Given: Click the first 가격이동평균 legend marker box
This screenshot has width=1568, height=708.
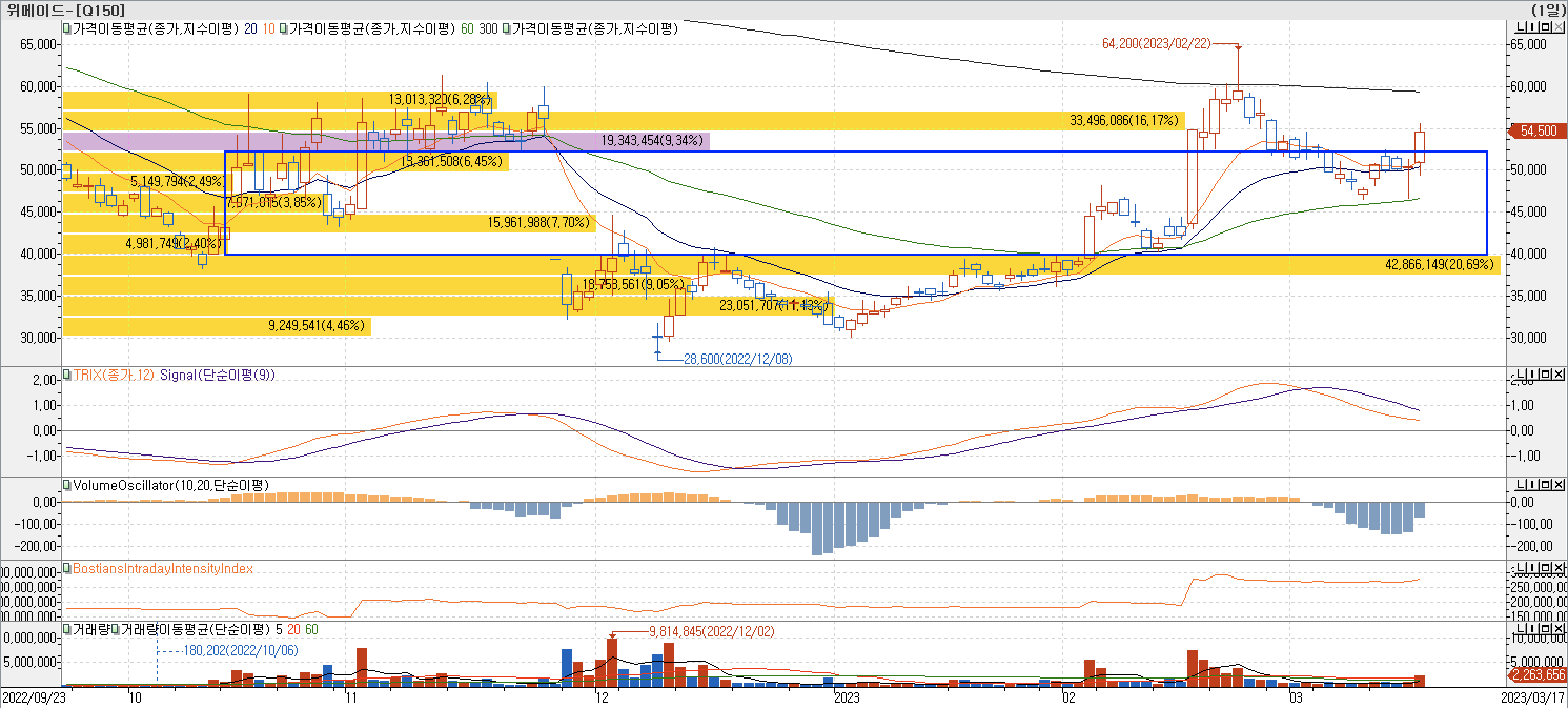Looking at the screenshot, I should pyautogui.click(x=67, y=28).
